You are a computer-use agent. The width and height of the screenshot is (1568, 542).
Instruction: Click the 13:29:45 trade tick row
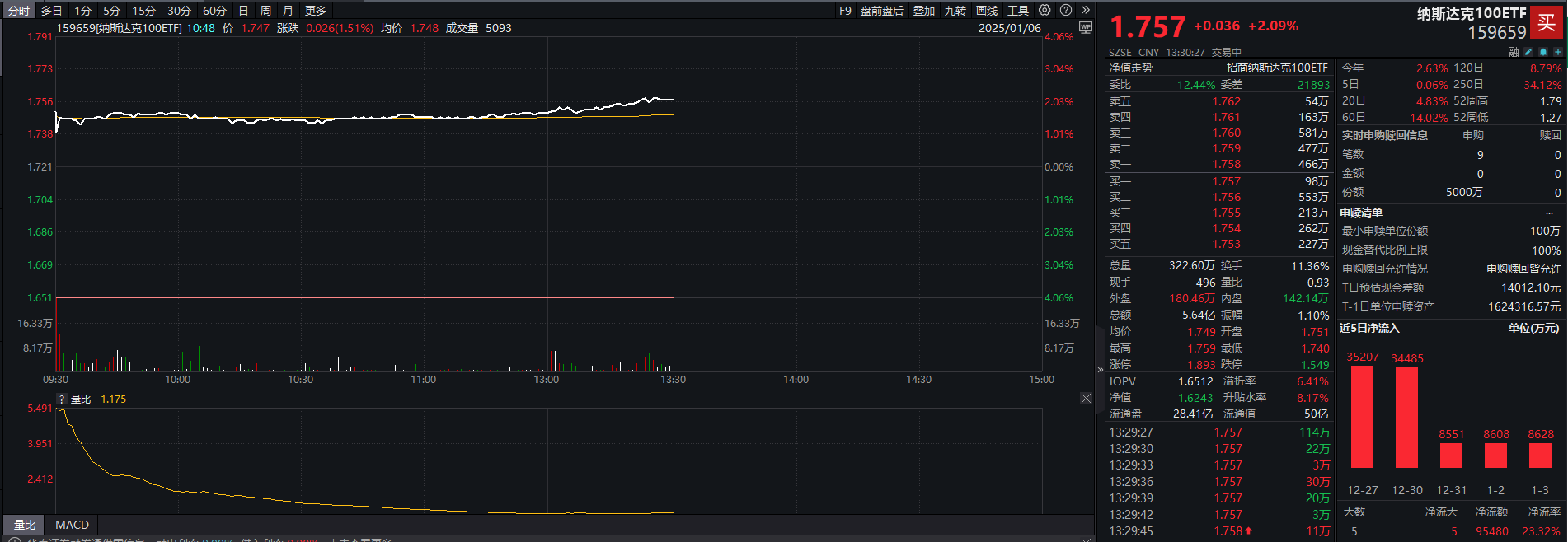coord(1219,531)
